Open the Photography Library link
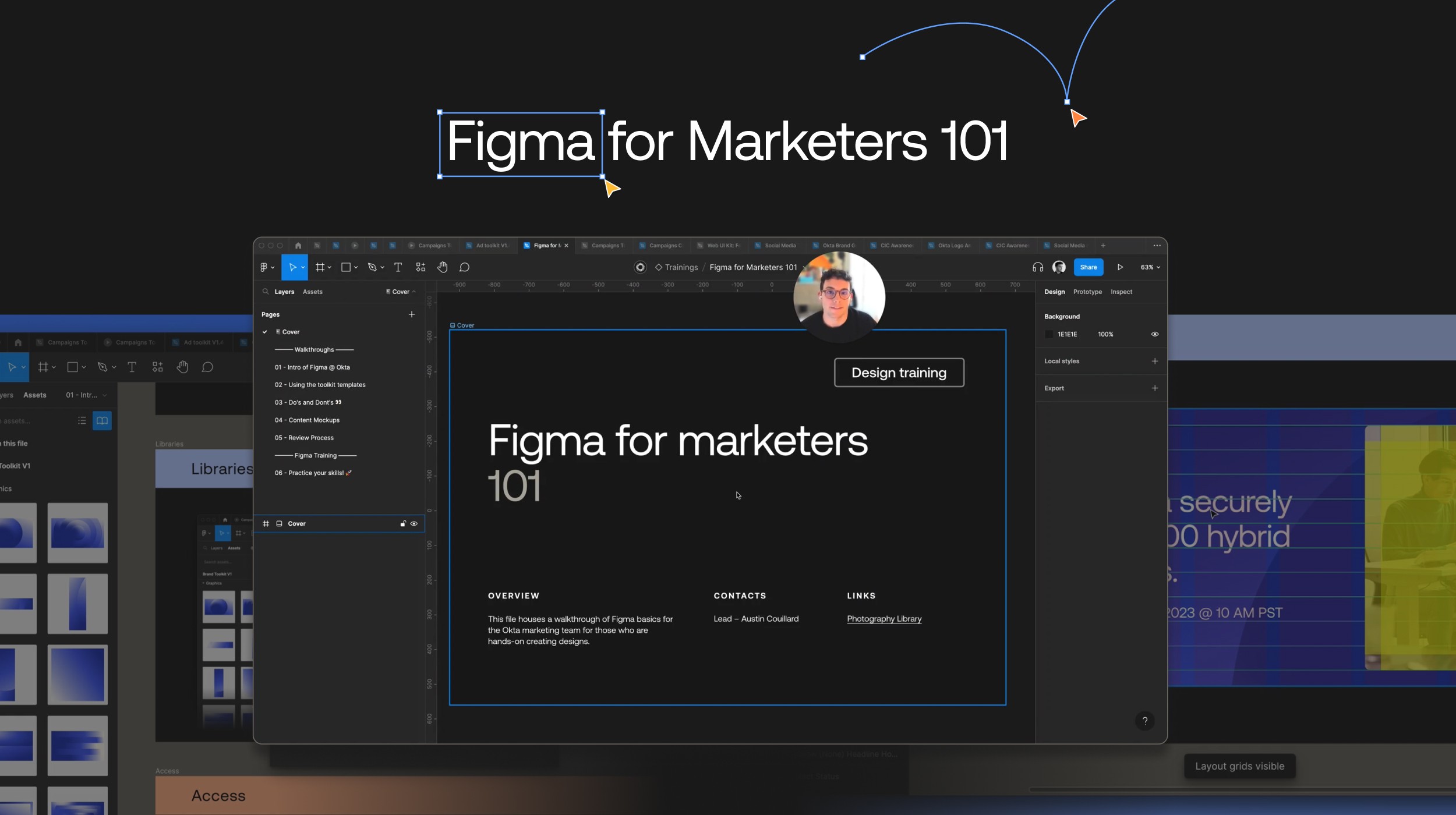The image size is (1456, 815). (x=884, y=619)
